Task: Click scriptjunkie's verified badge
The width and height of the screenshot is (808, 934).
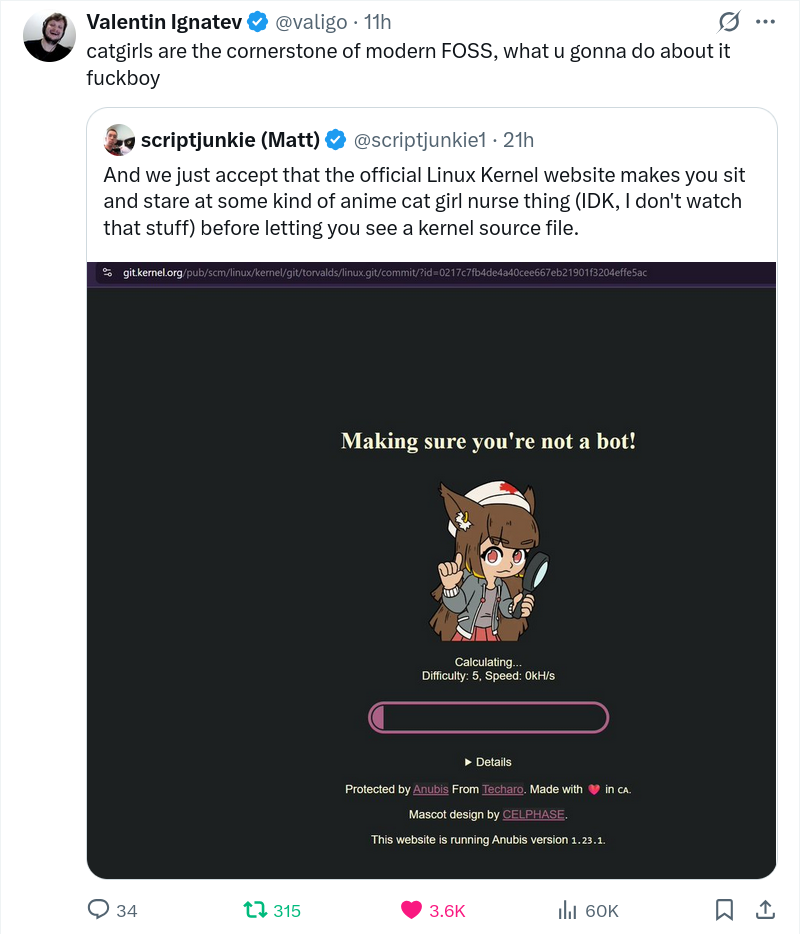Action: tap(337, 140)
